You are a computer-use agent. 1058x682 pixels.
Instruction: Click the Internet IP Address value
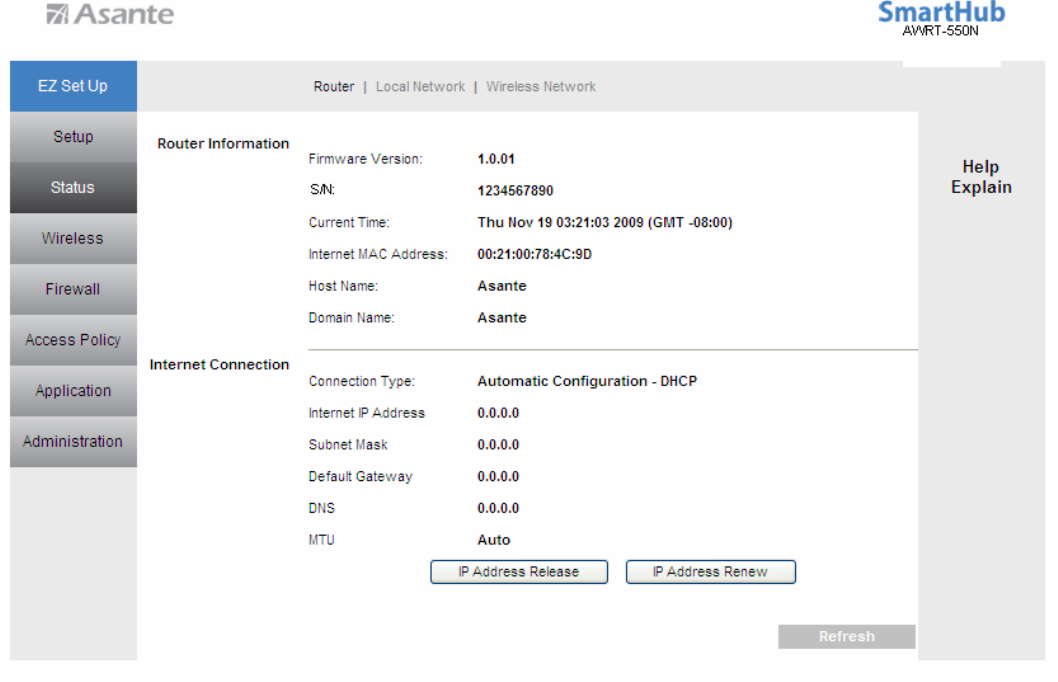point(498,413)
